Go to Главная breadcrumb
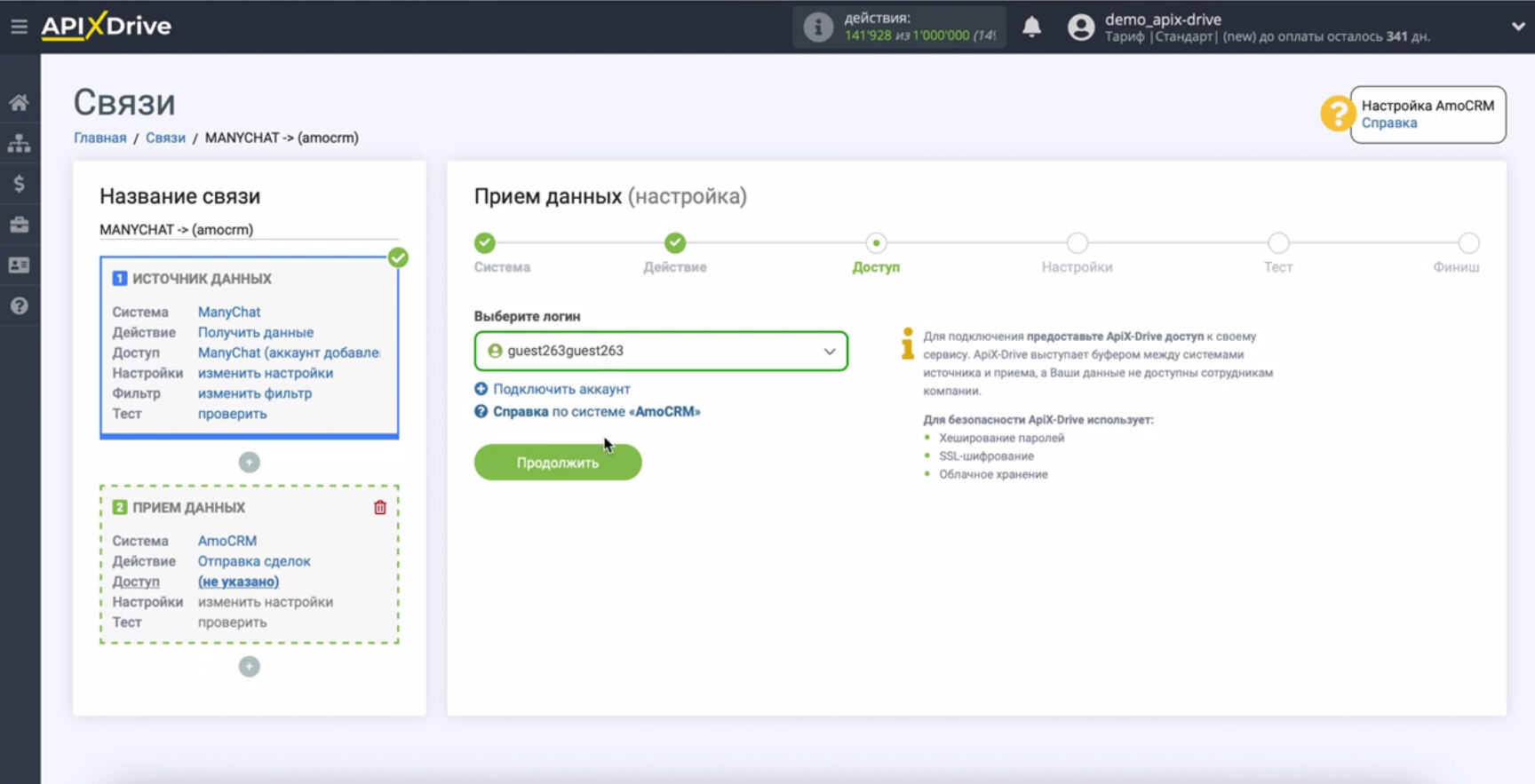This screenshot has height=784, width=1535. (99, 138)
